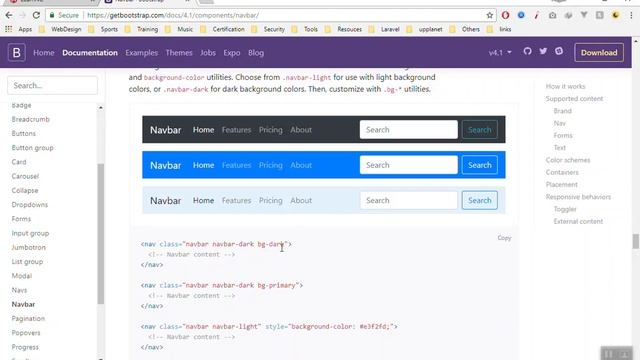Jump to Responsive behaviors section

click(x=578, y=197)
